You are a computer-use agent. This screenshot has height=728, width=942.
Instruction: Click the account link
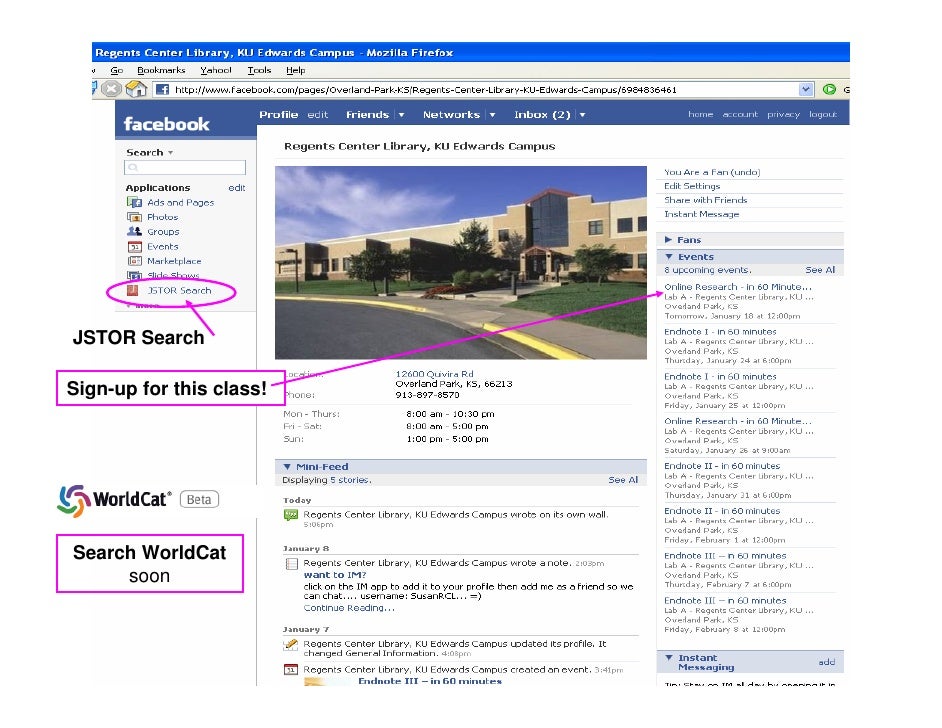point(740,114)
